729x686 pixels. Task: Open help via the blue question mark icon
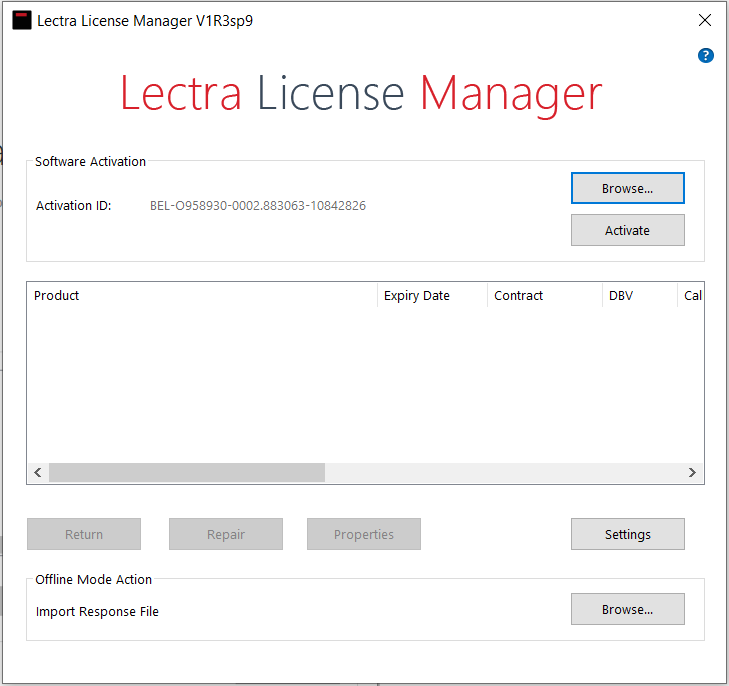pos(706,56)
